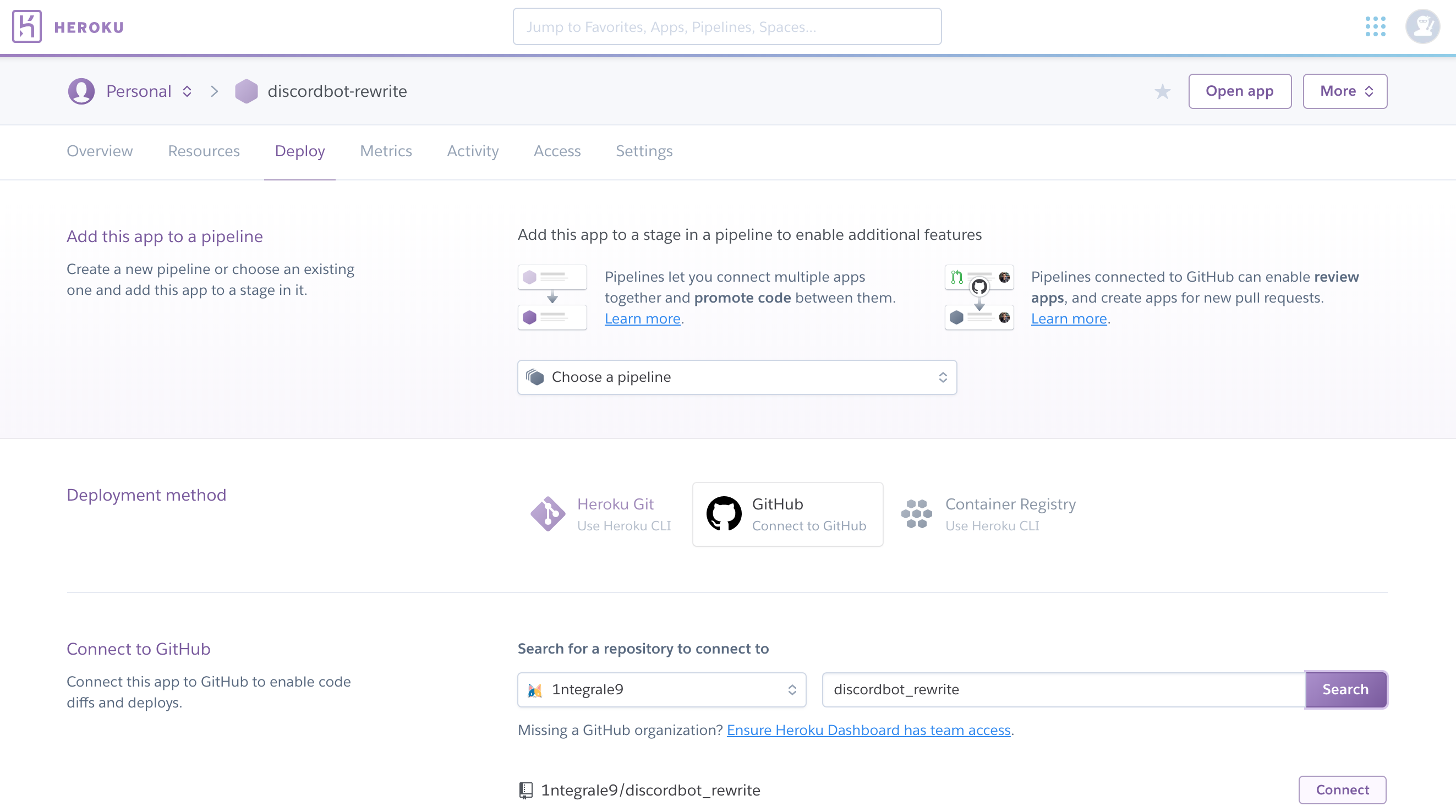Image resolution: width=1456 pixels, height=812 pixels.
Task: Click the Search repository button
Action: click(x=1346, y=689)
